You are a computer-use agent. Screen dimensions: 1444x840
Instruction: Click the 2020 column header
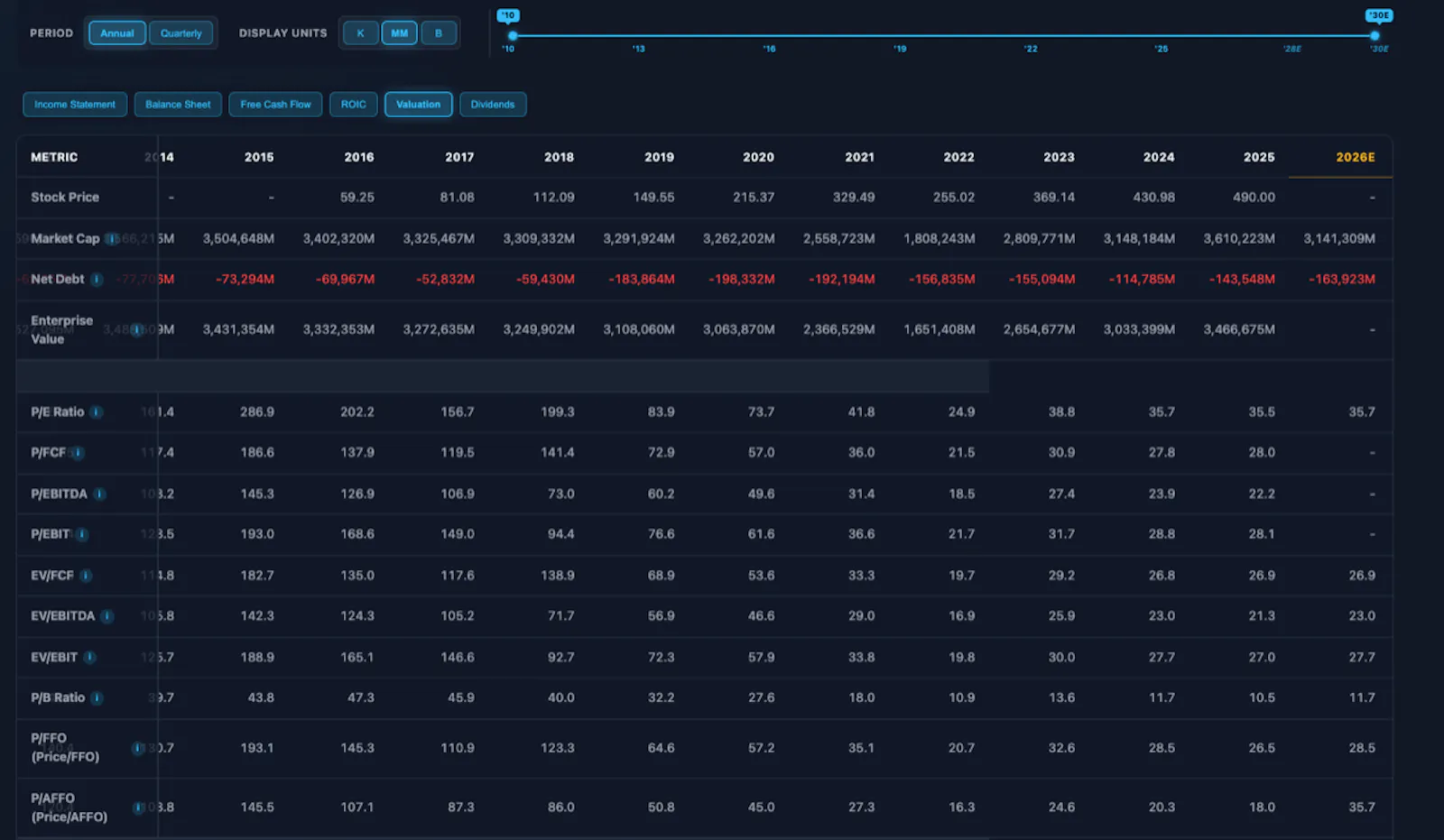758,157
